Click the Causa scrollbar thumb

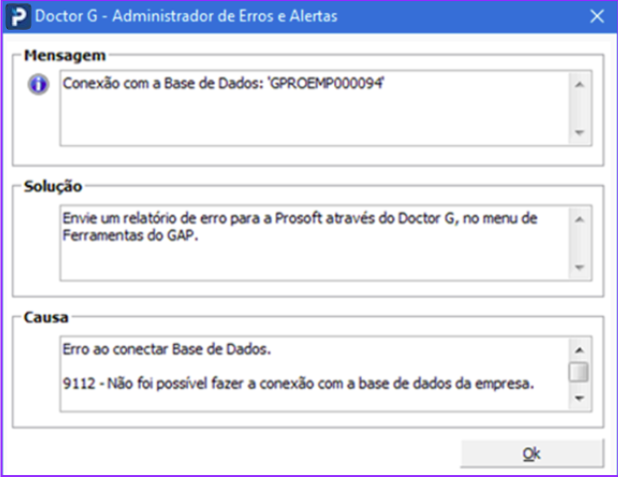579,372
